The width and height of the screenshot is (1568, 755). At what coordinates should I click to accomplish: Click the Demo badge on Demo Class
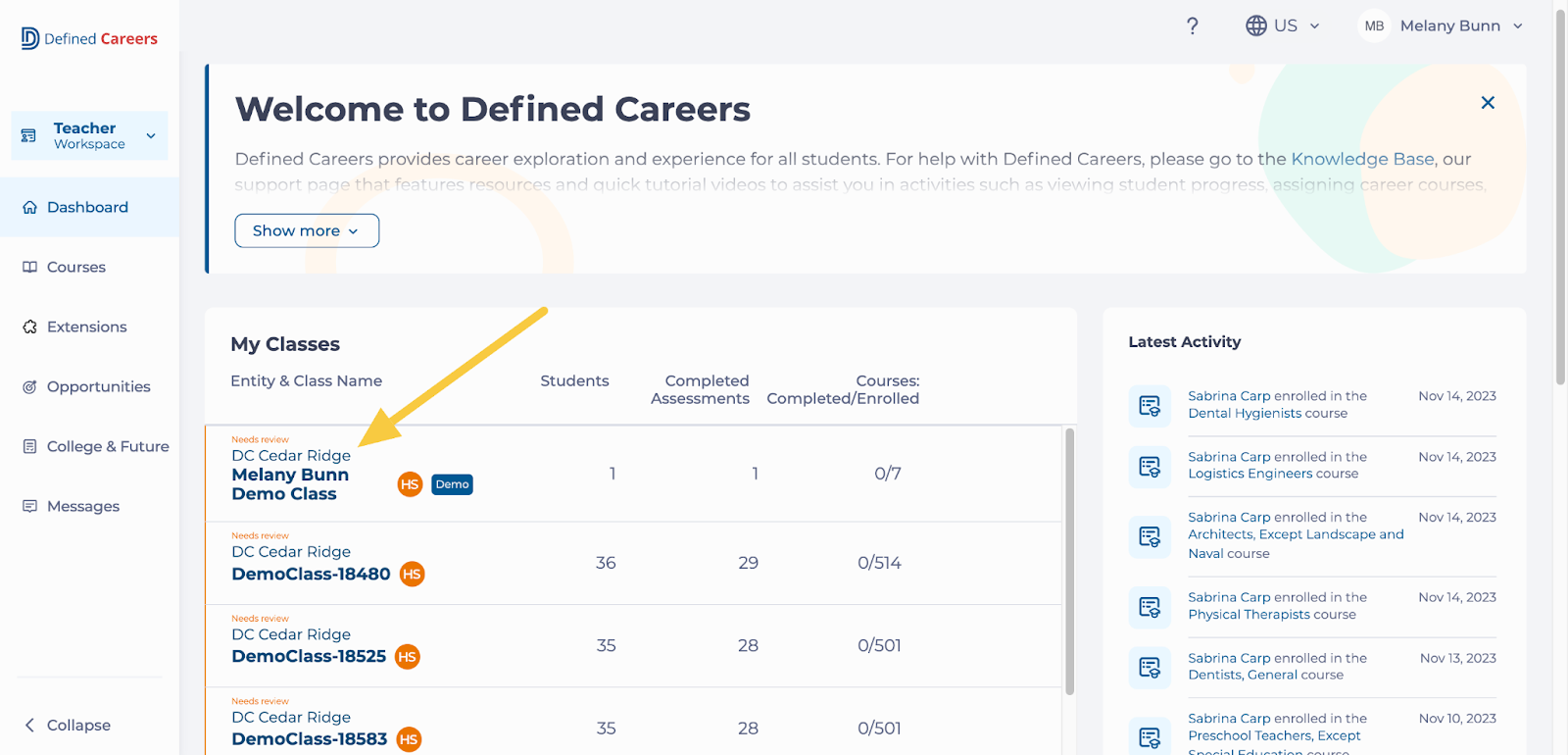452,484
